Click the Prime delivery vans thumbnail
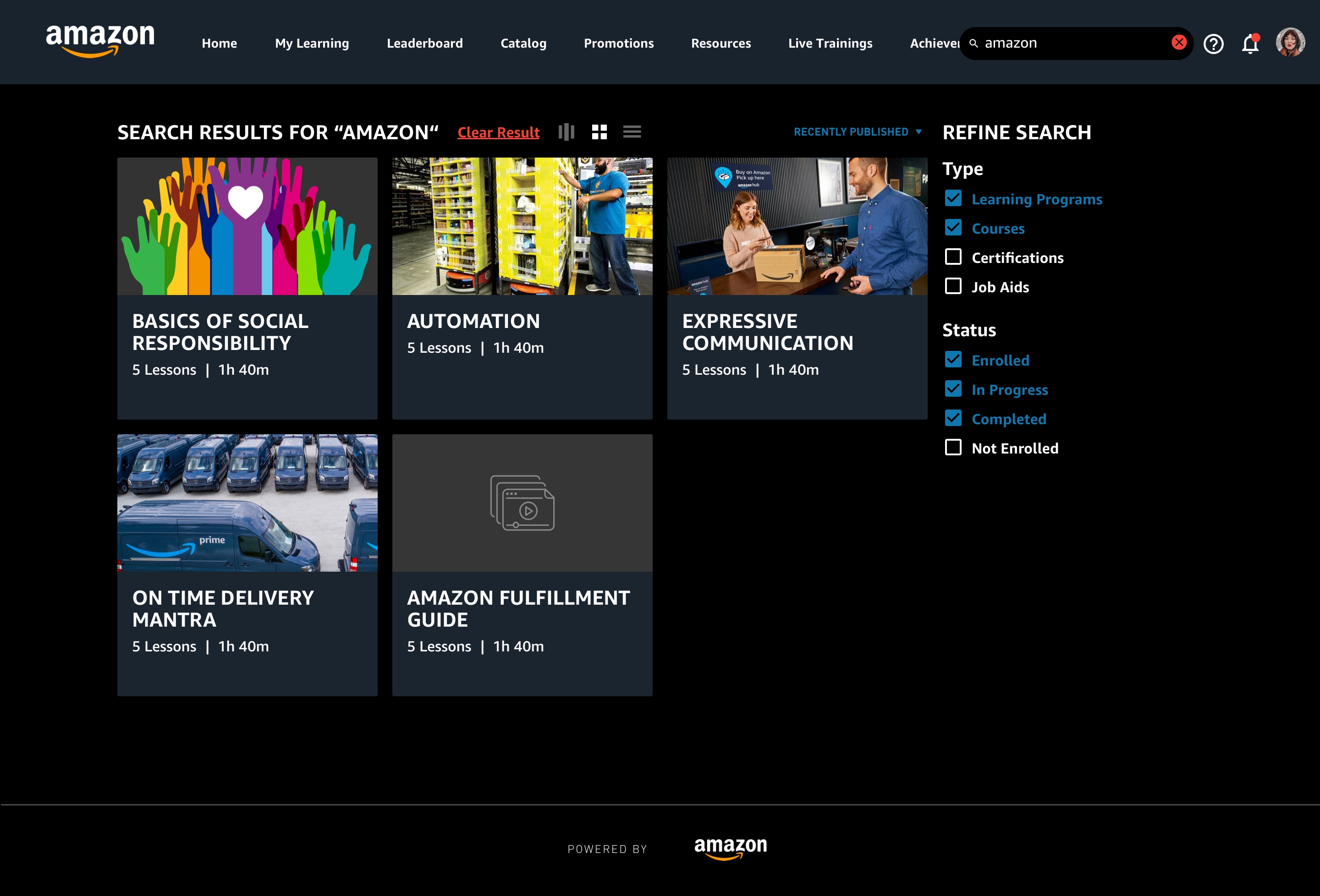Screen dimensions: 1320x896 (x=247, y=503)
